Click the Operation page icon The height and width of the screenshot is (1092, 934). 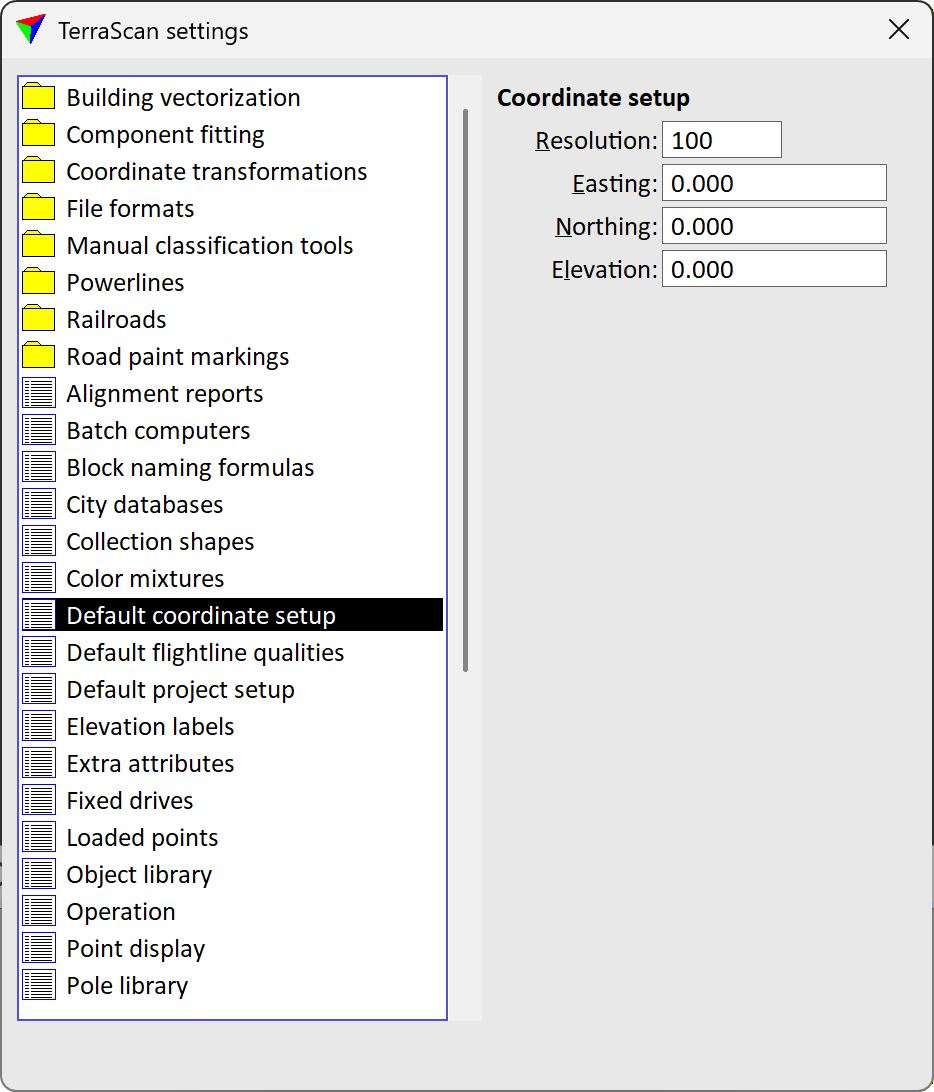pos(39,911)
